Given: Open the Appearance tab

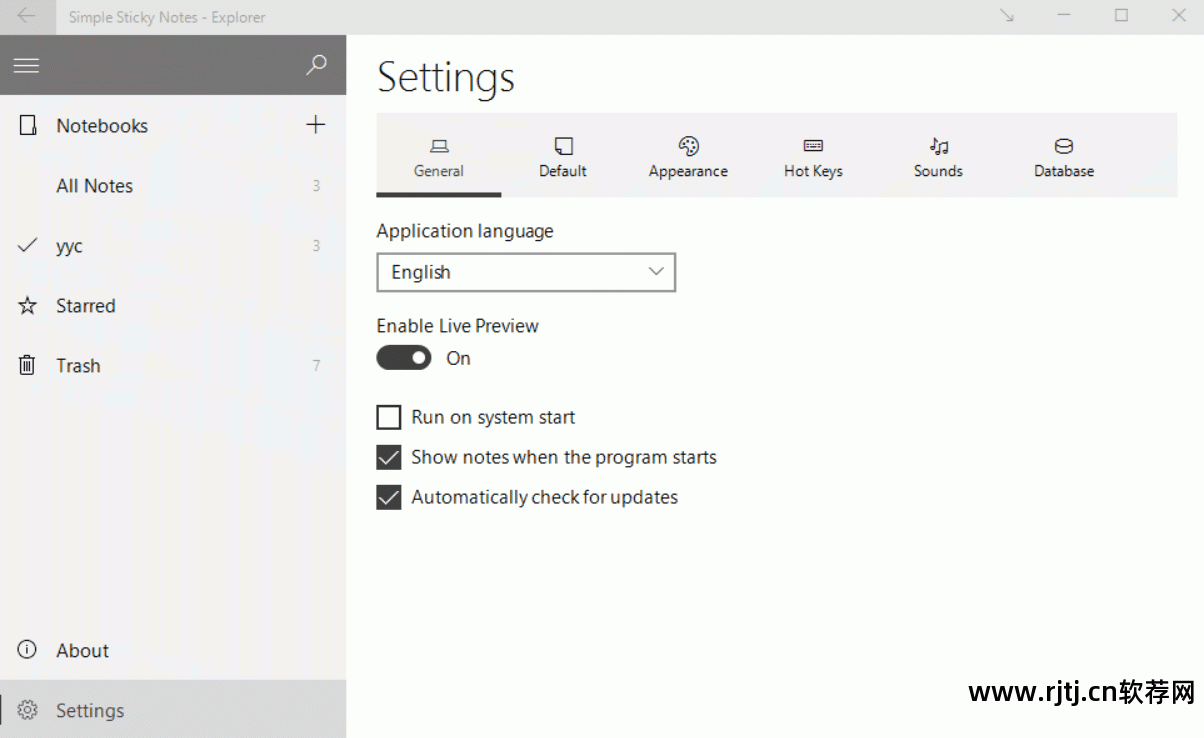Looking at the screenshot, I should [x=688, y=156].
